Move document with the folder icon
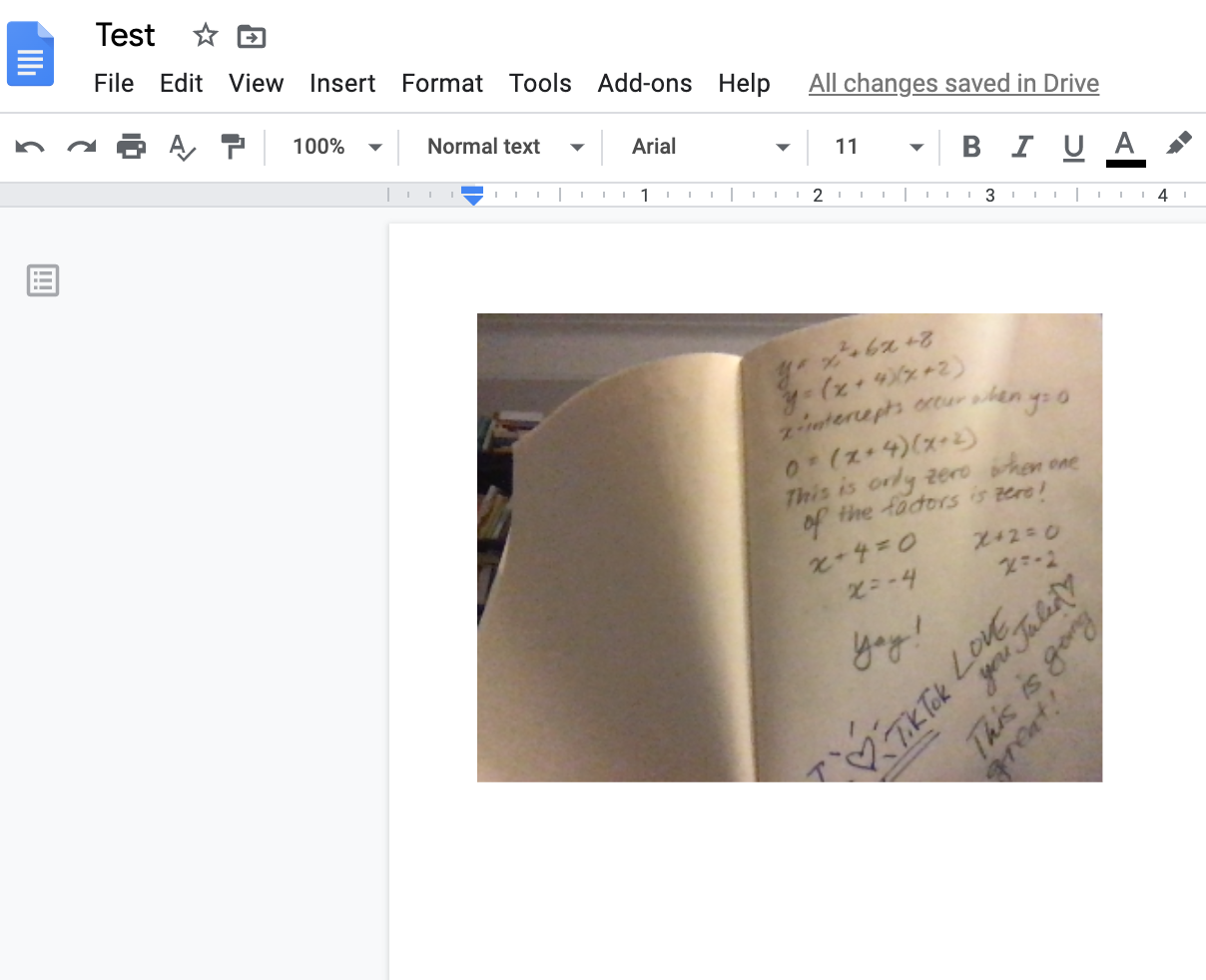Screen dimensions: 1206x980 coord(252,37)
